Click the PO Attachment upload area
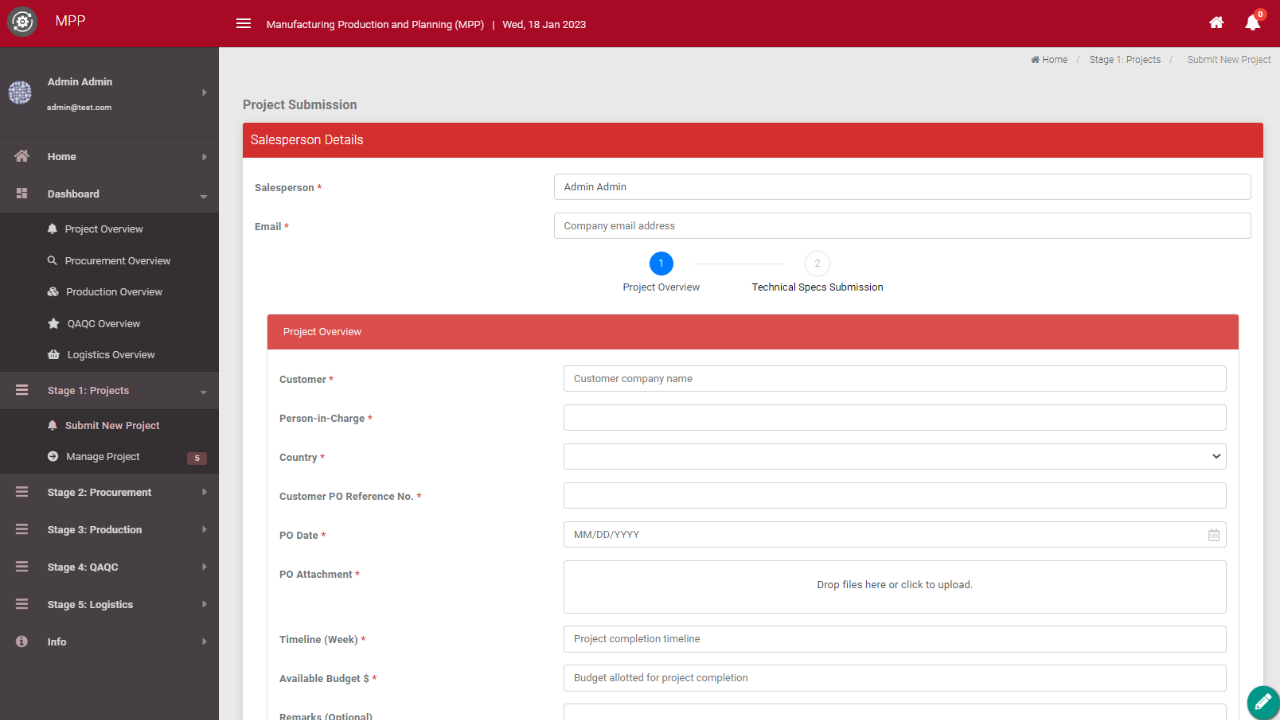Viewport: 1280px width, 720px height. point(894,584)
